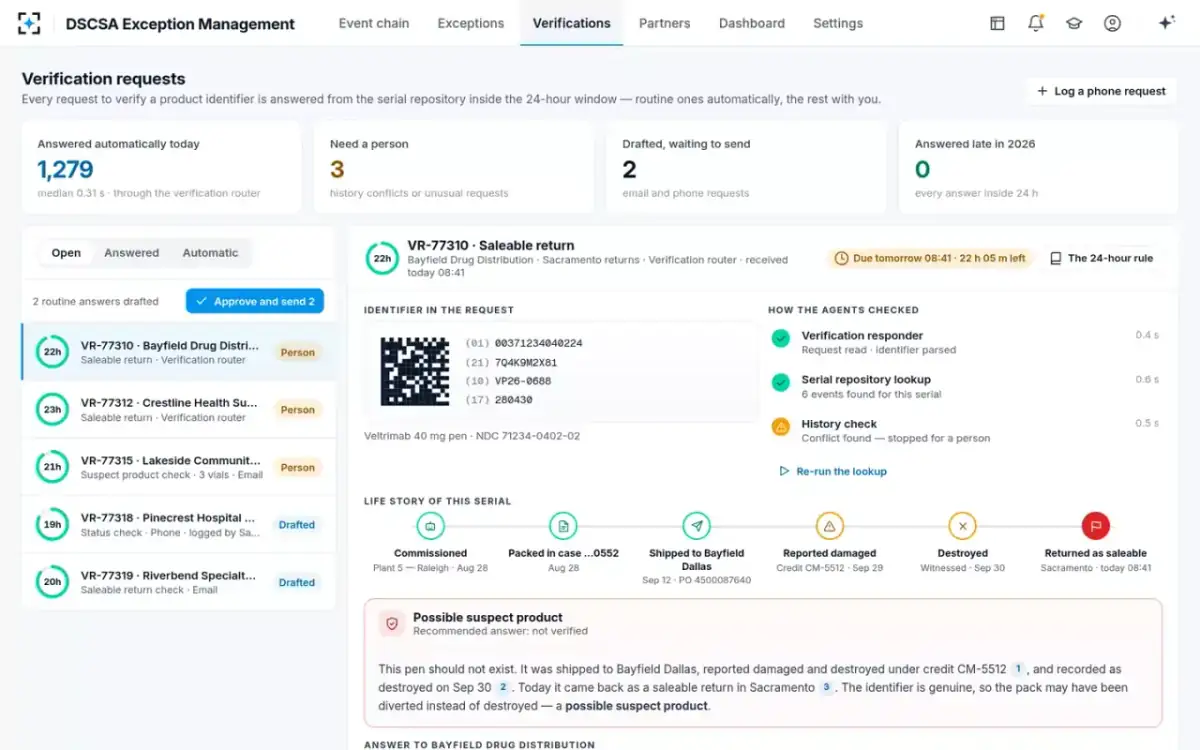Click expiry value 280430

pyautogui.click(x=513, y=400)
